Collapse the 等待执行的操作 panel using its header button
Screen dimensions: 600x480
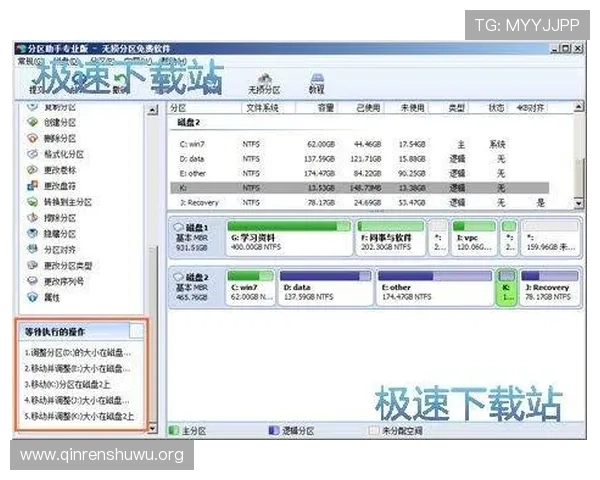point(136,331)
